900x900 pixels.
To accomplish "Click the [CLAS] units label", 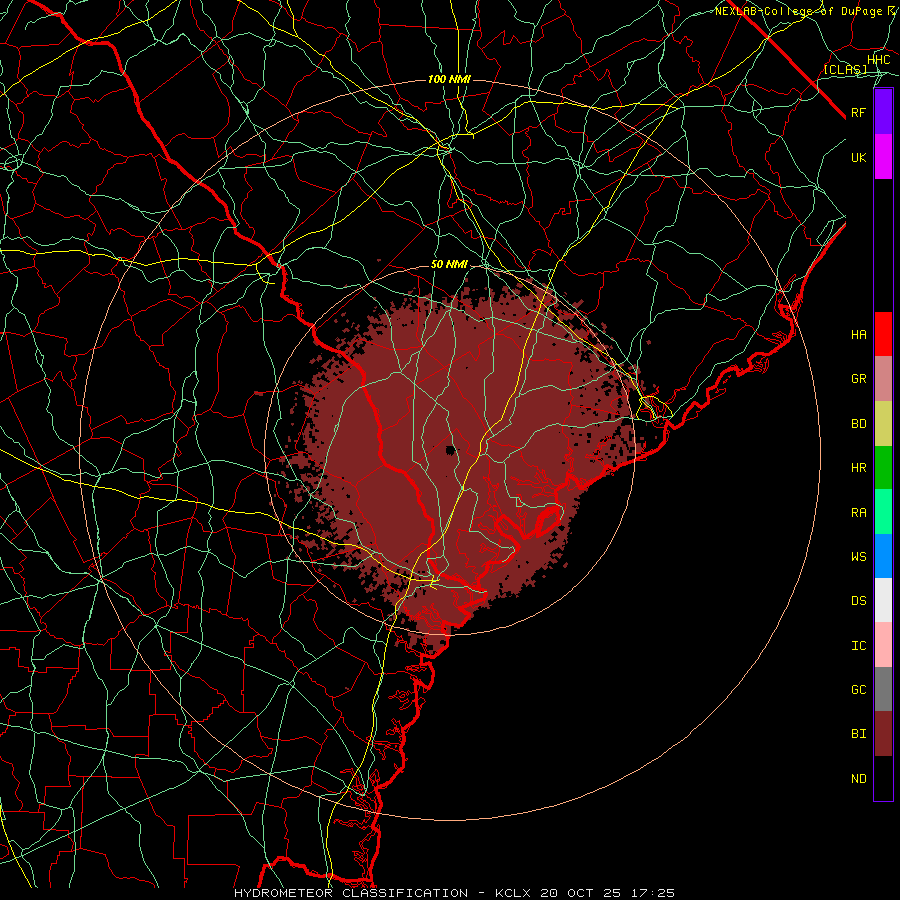I will click(845, 69).
